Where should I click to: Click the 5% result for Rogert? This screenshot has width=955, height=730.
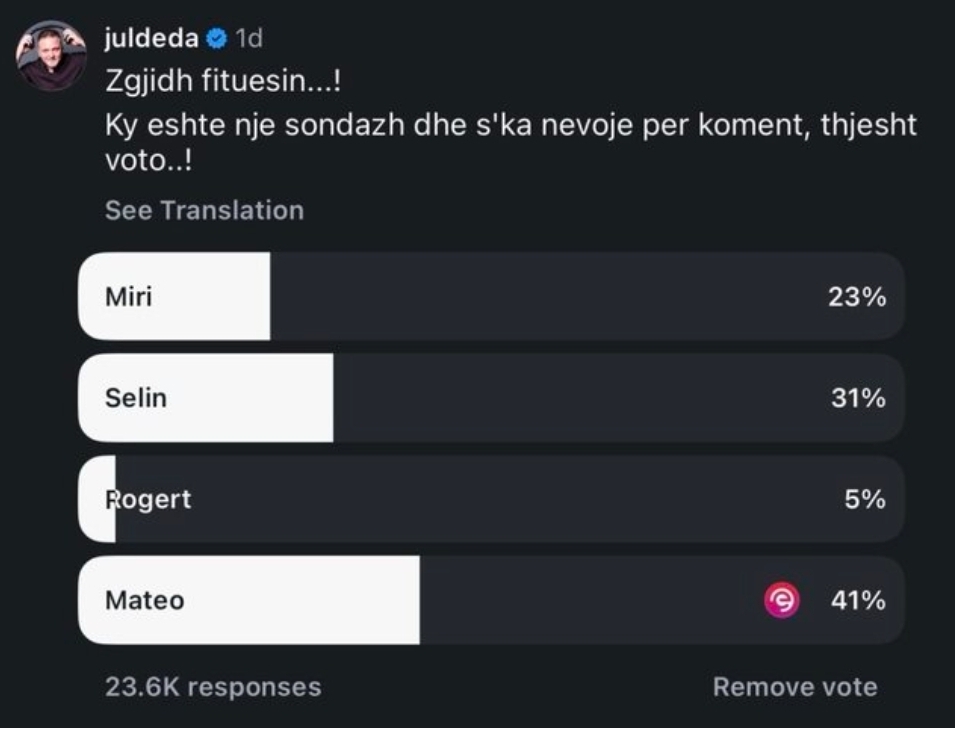click(x=865, y=499)
